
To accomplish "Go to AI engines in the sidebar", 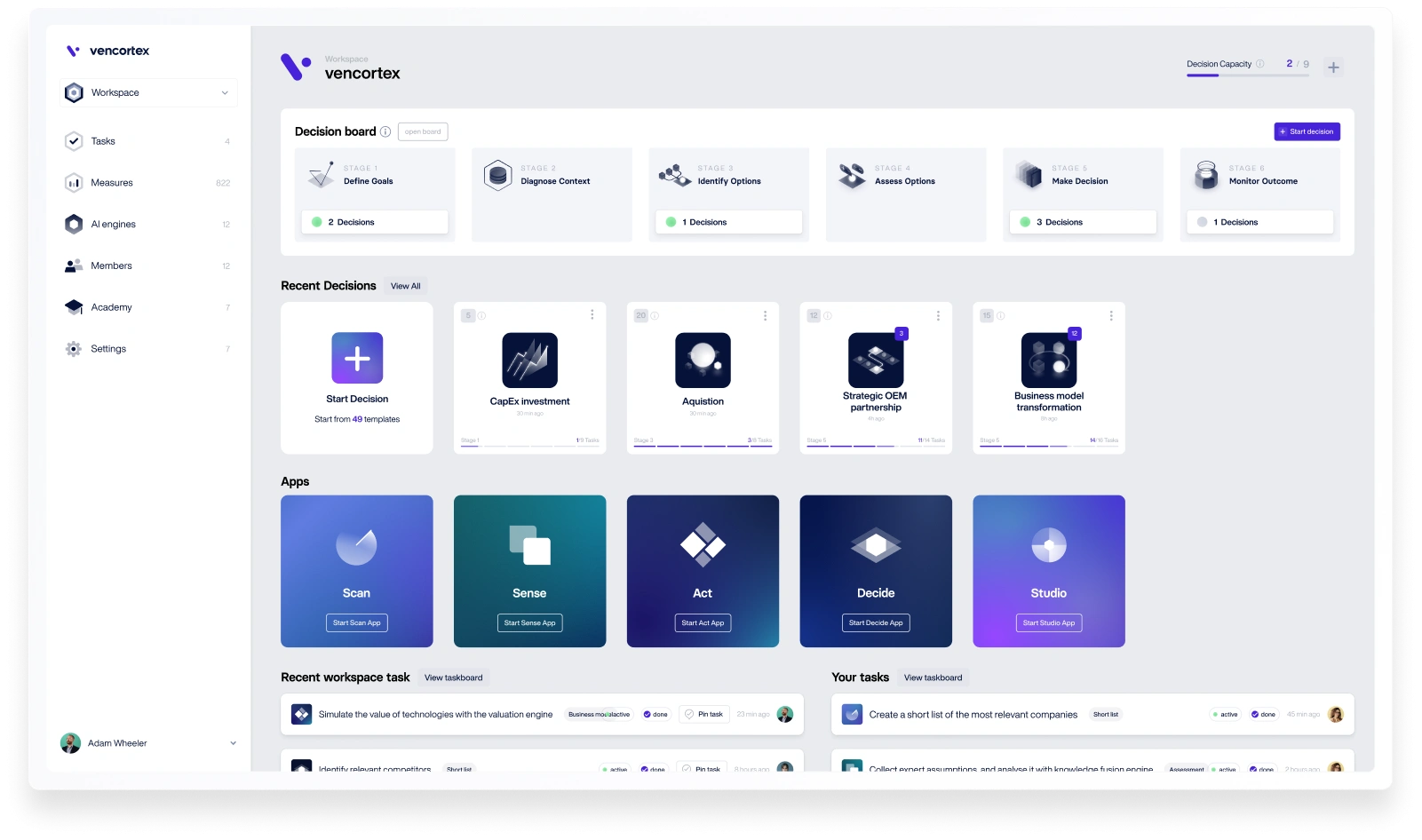I will [113, 225].
